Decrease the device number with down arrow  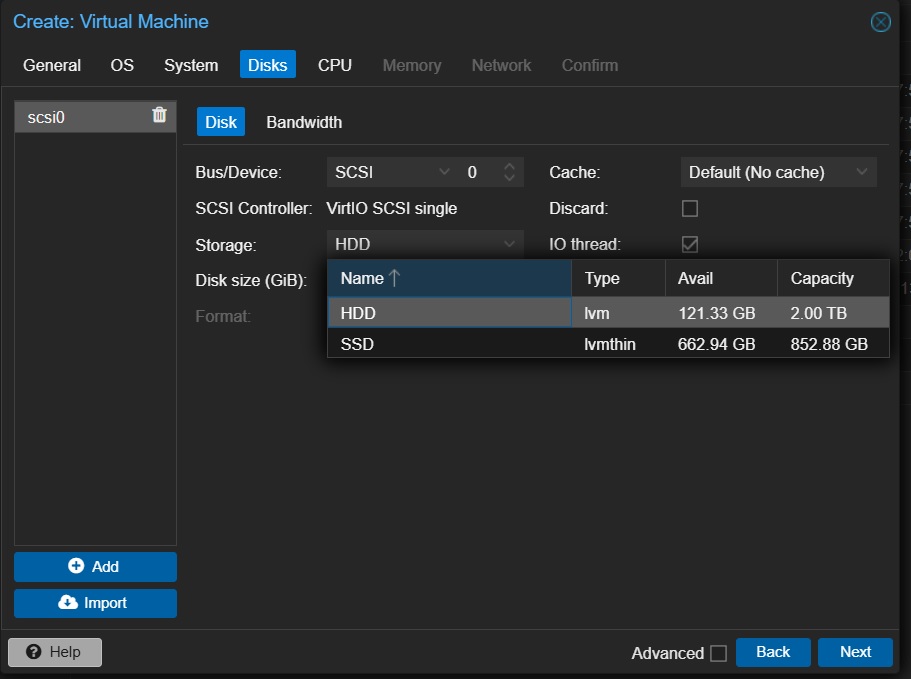click(510, 178)
